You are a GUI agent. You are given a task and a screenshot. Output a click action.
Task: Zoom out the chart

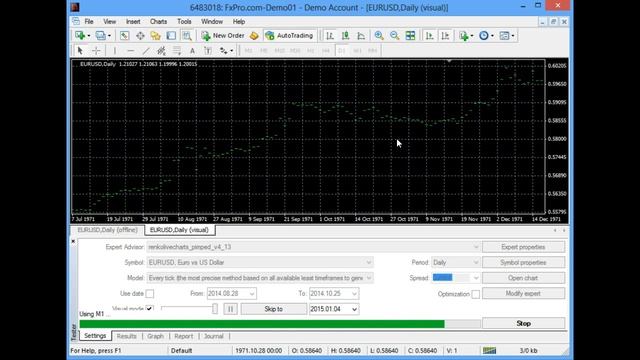[394, 36]
